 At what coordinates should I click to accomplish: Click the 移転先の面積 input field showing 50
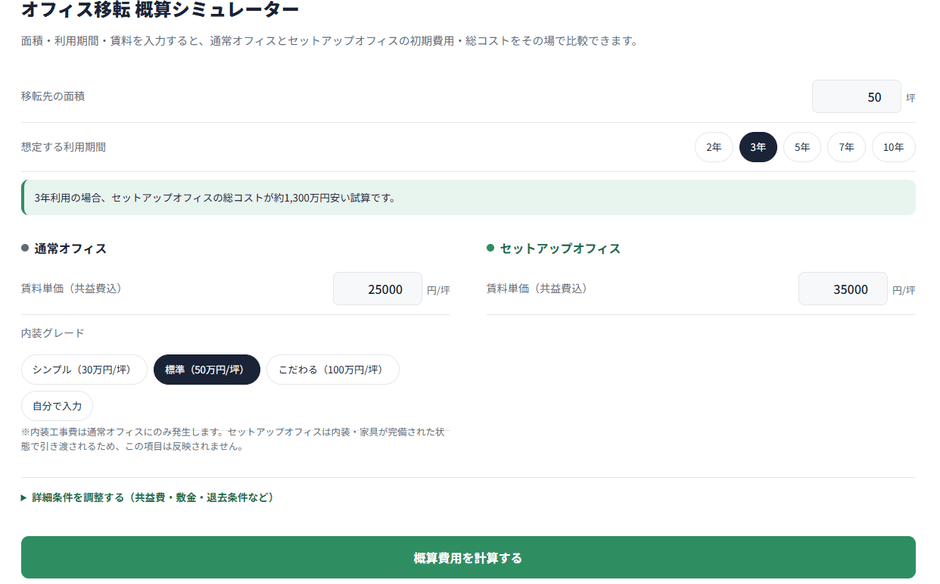856,97
